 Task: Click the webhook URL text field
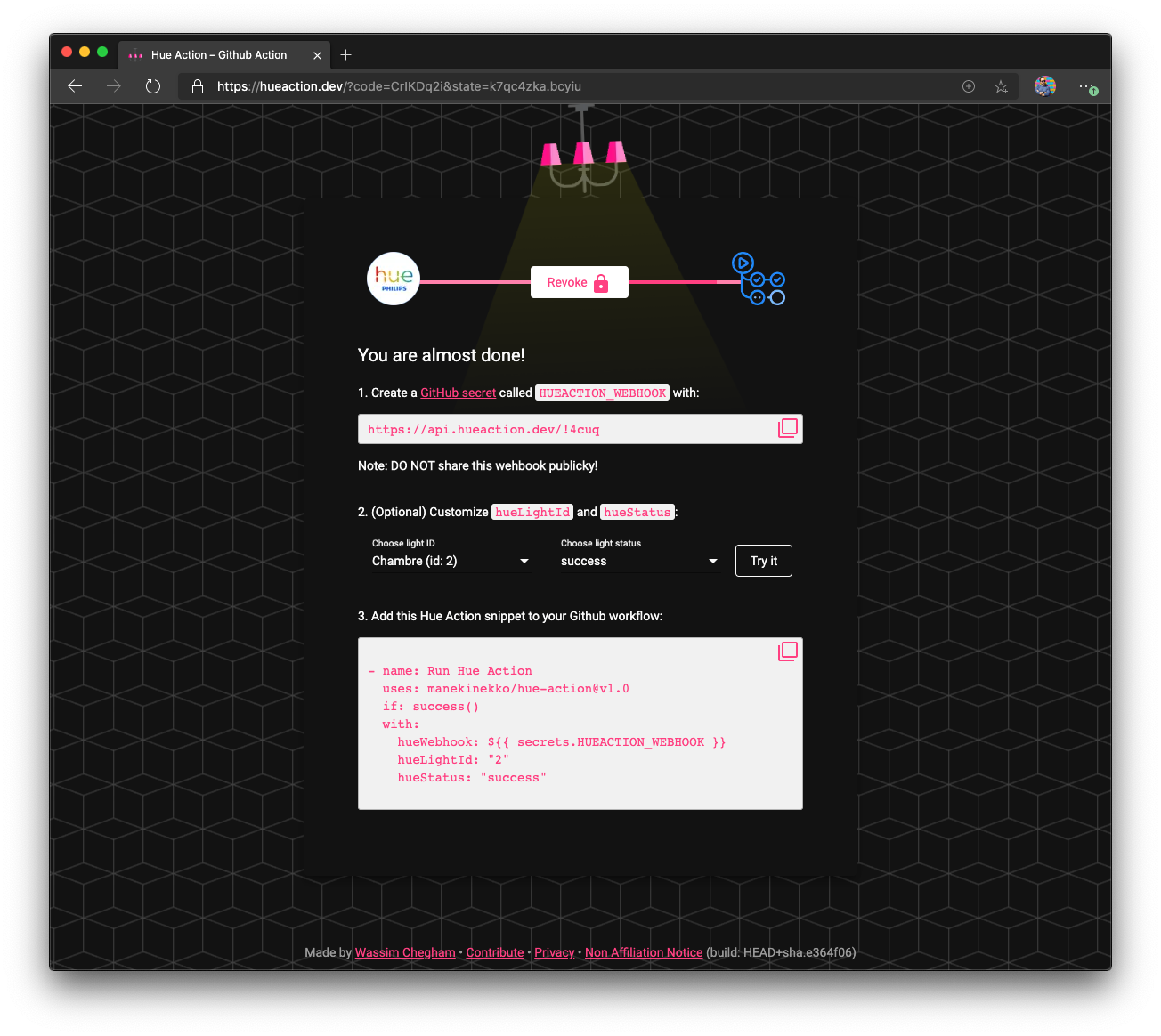(565, 429)
